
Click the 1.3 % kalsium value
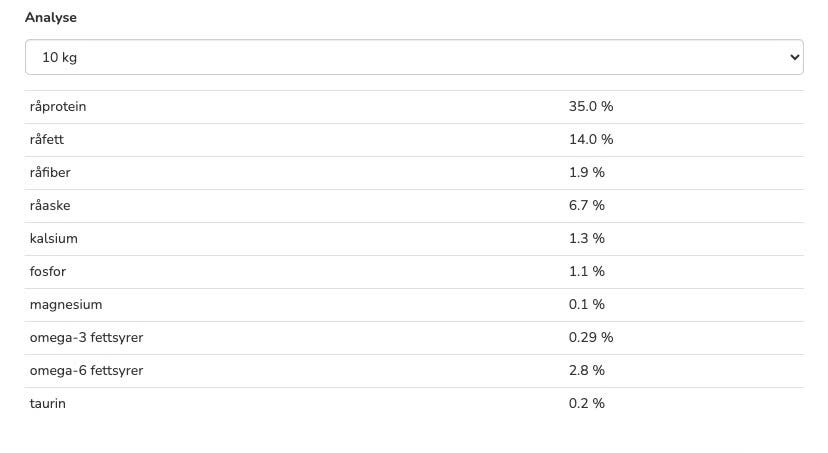587,238
